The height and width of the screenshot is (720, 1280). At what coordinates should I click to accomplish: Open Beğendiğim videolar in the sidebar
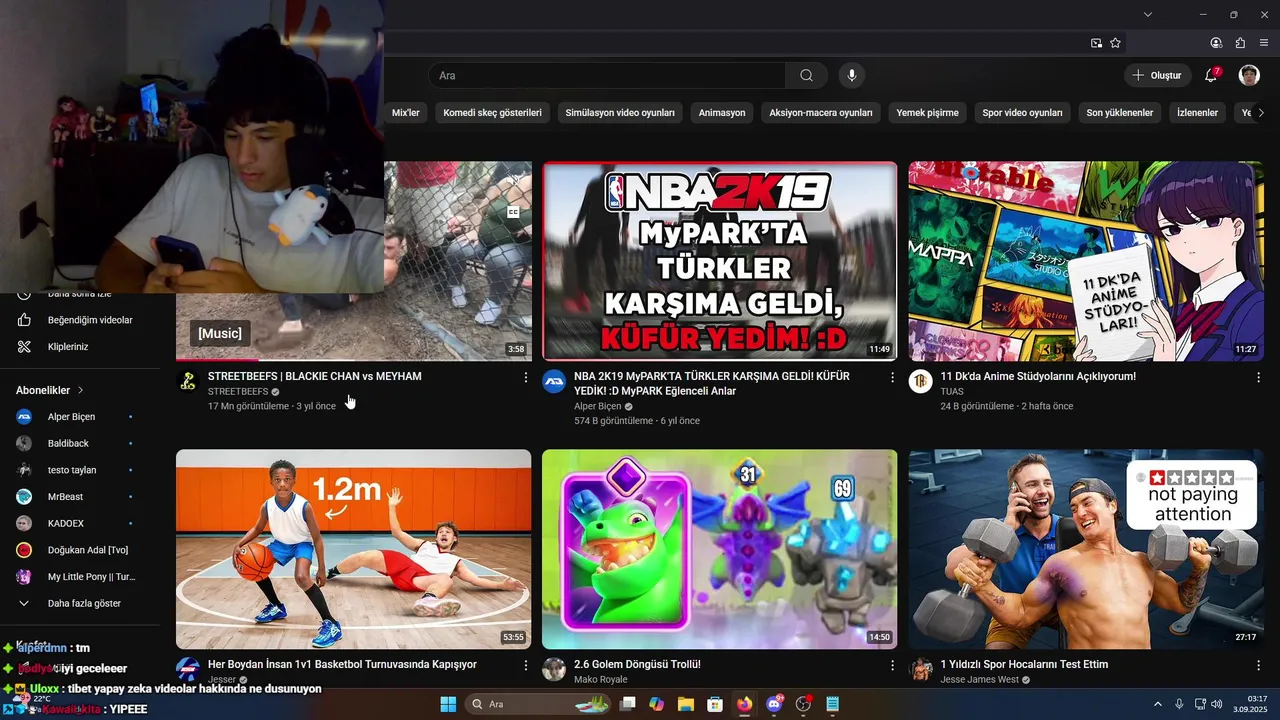click(80, 320)
